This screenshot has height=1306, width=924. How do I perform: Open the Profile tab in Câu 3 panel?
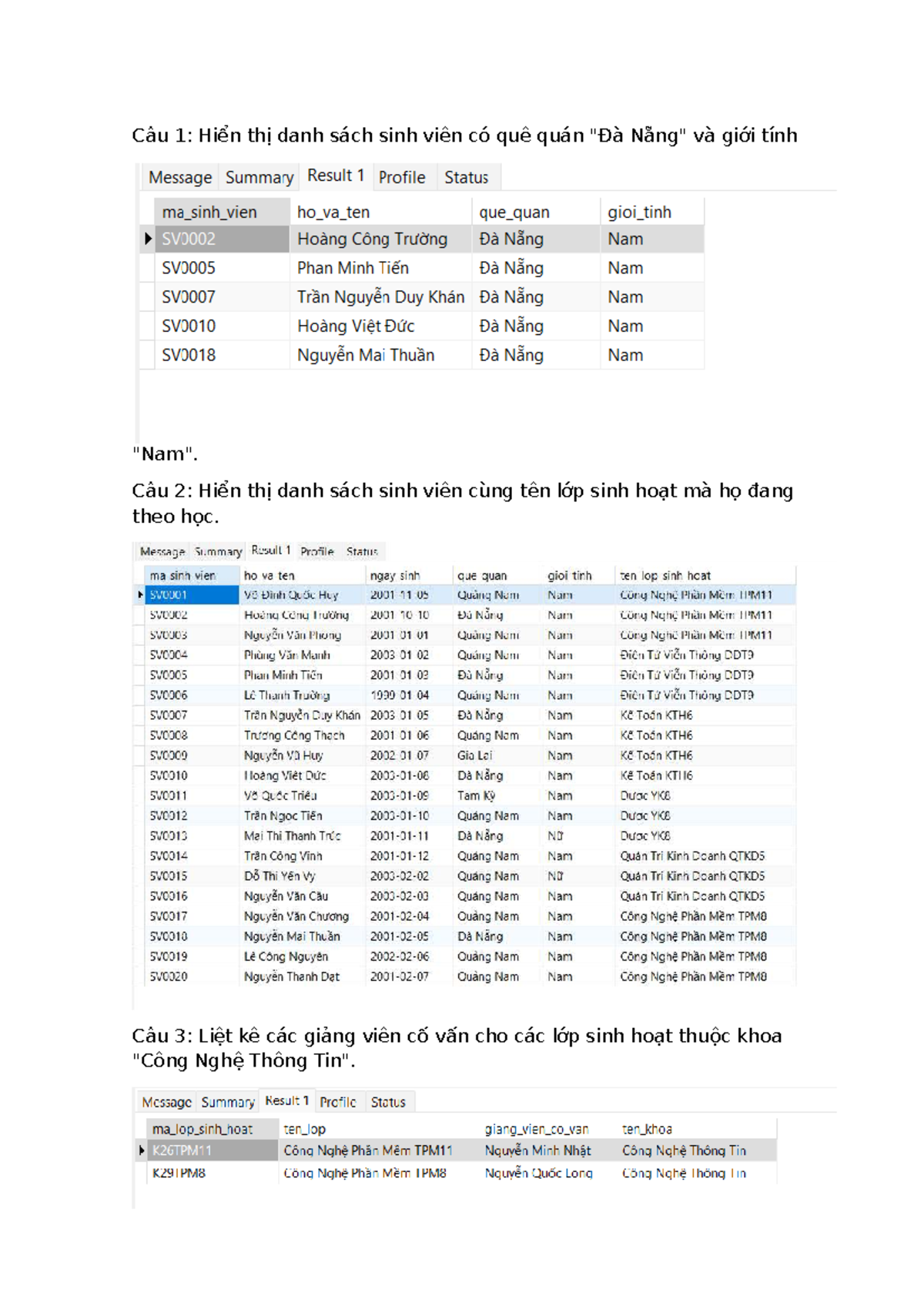point(338,1102)
